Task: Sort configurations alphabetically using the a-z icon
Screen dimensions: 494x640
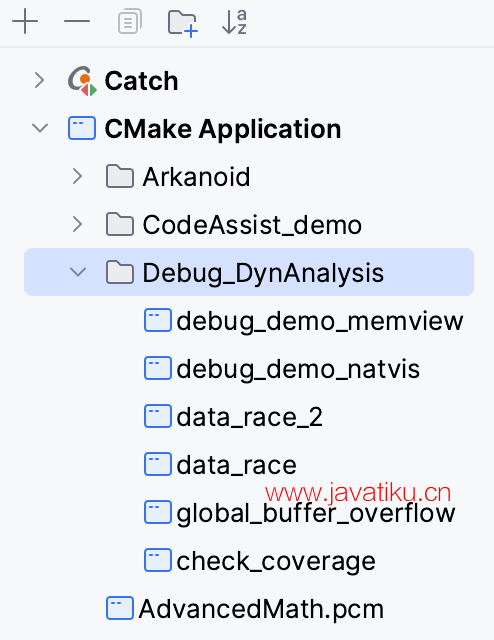Action: pyautogui.click(x=234, y=22)
